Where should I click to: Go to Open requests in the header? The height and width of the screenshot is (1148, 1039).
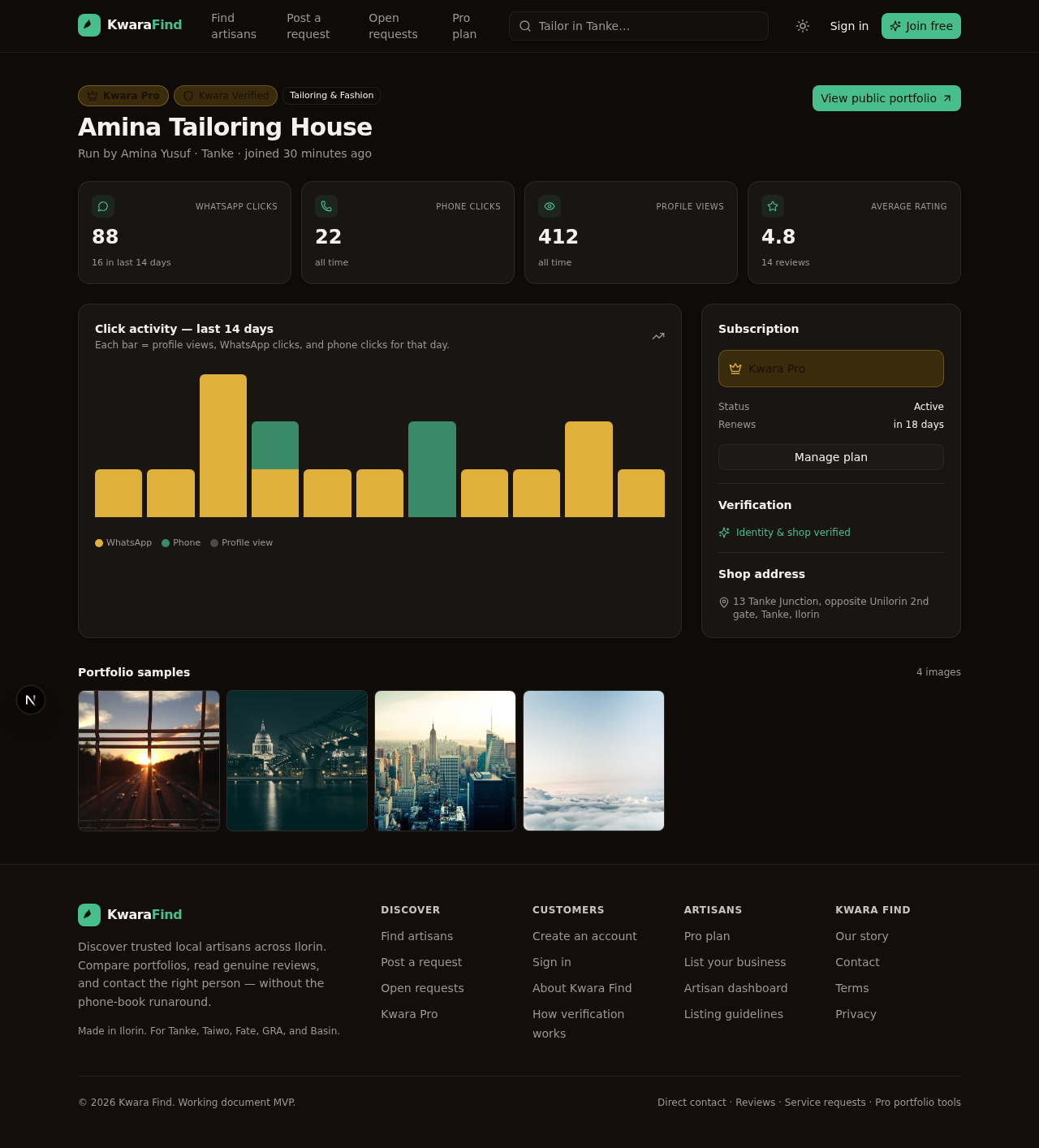pyautogui.click(x=393, y=26)
